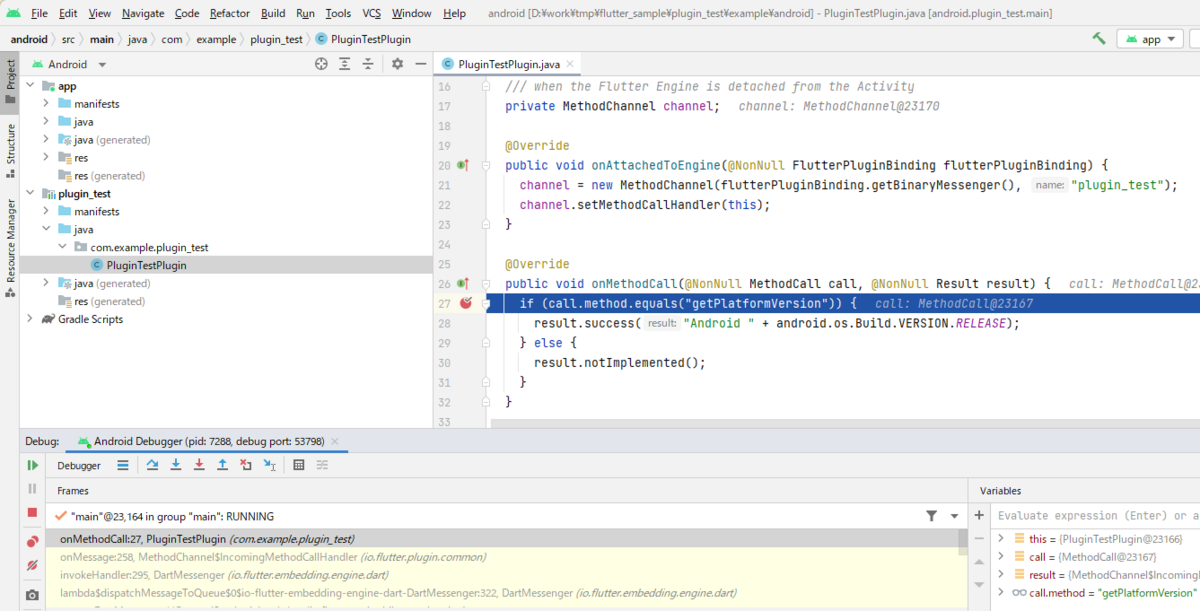Viewport: 1200px width, 611px height.
Task: Stop the debug session
Action: pyautogui.click(x=32, y=513)
